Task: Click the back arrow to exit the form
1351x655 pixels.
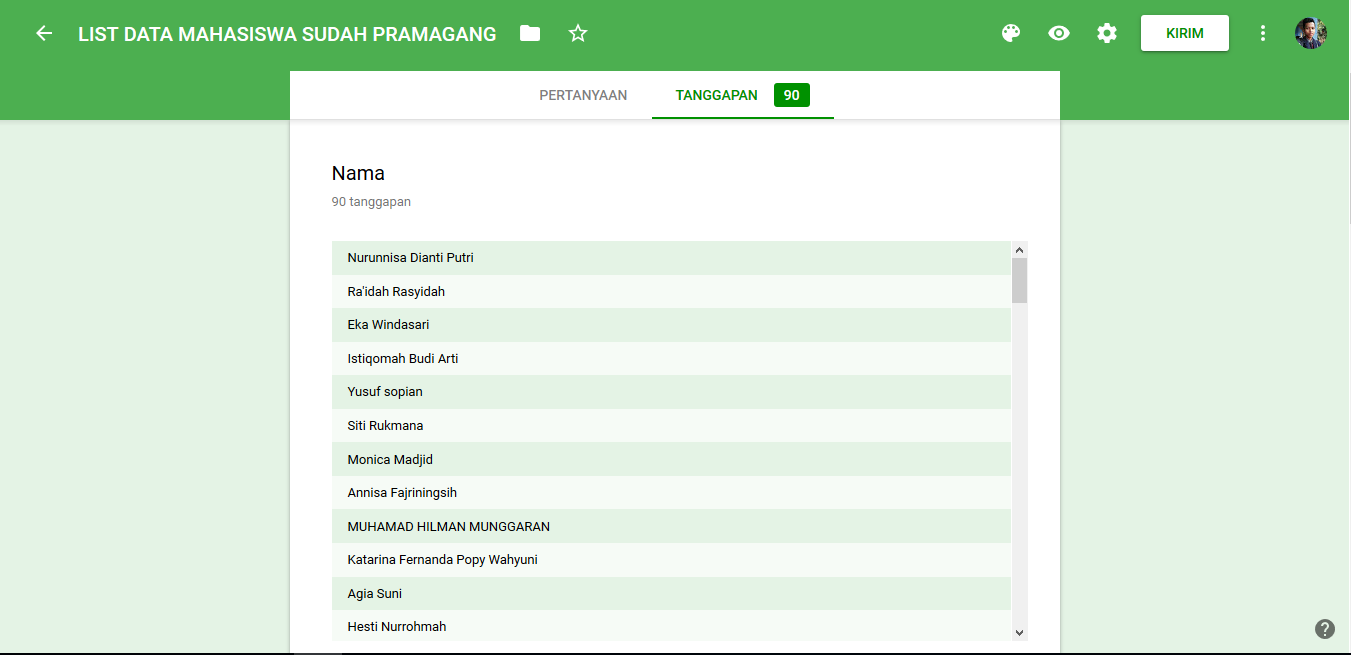Action: tap(43, 33)
